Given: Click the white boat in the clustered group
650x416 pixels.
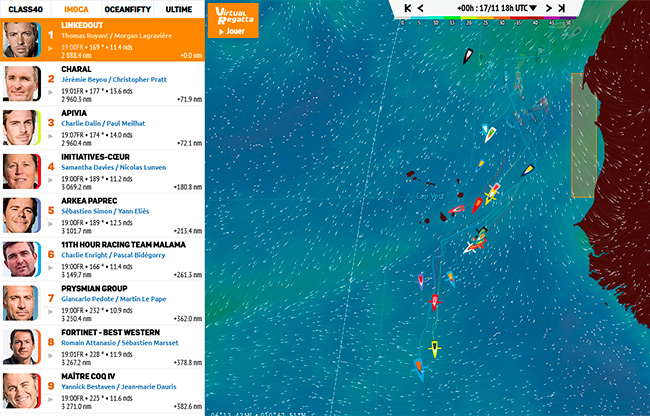Looking at the screenshot, I should coord(469,248).
